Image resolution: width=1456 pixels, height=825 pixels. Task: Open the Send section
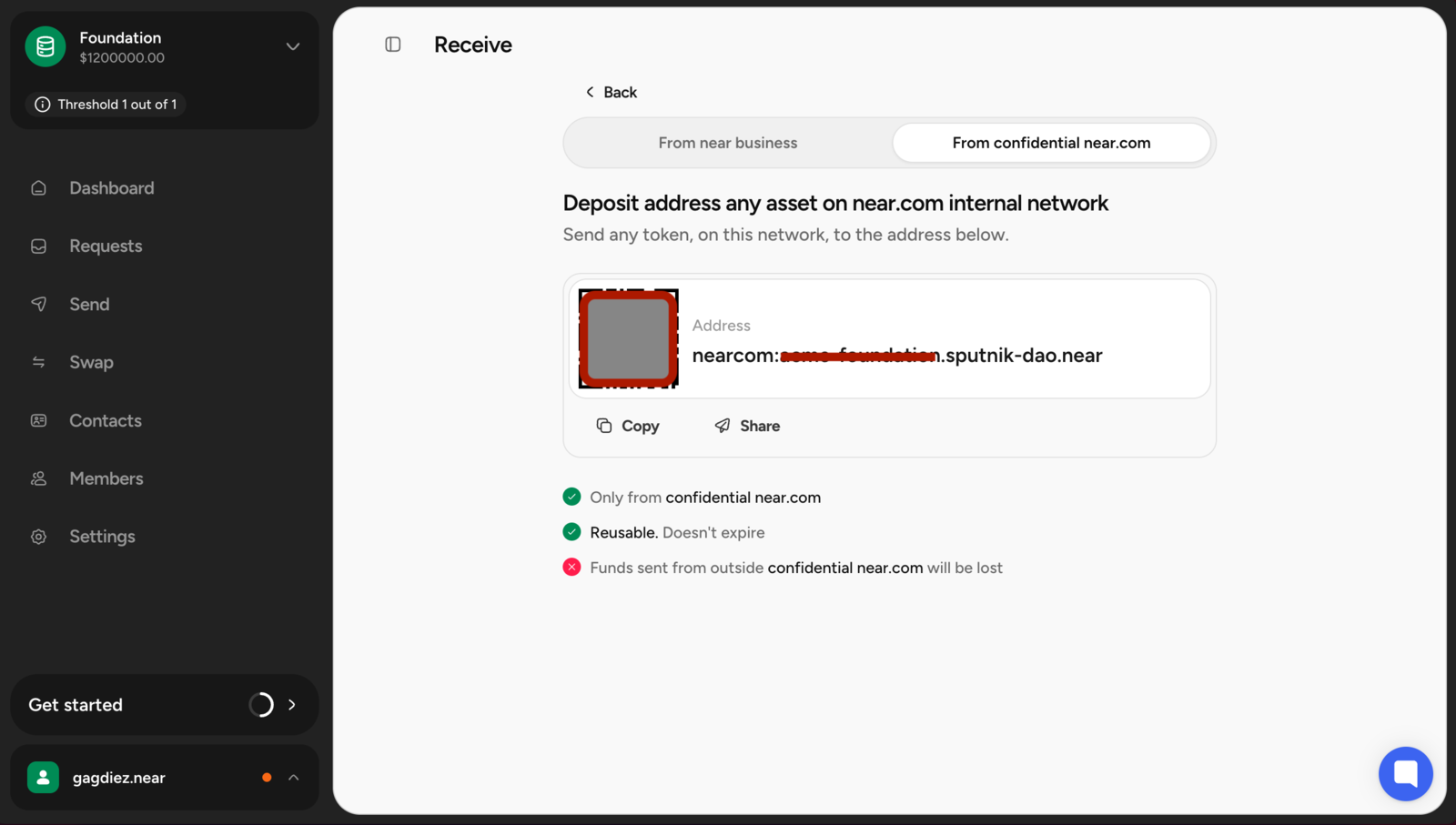(x=89, y=305)
